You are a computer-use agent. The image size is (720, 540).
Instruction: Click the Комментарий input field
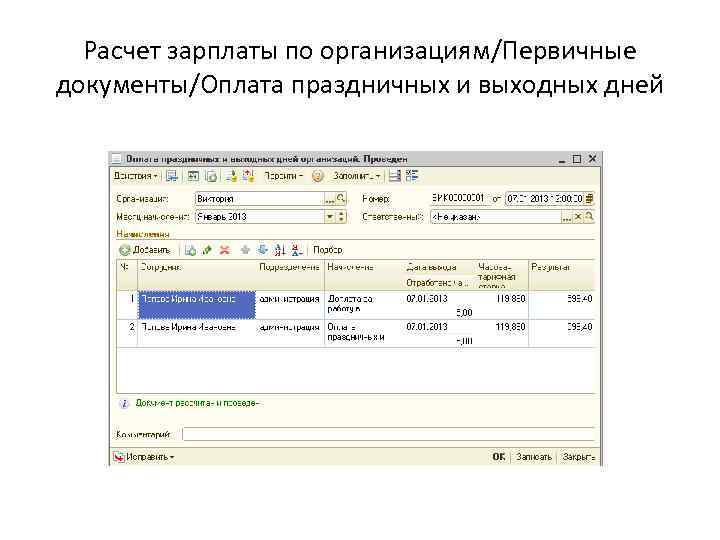(x=388, y=434)
